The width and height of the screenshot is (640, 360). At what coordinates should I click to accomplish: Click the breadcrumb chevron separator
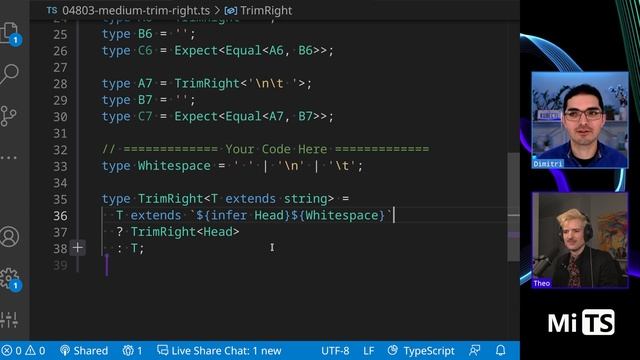217,11
